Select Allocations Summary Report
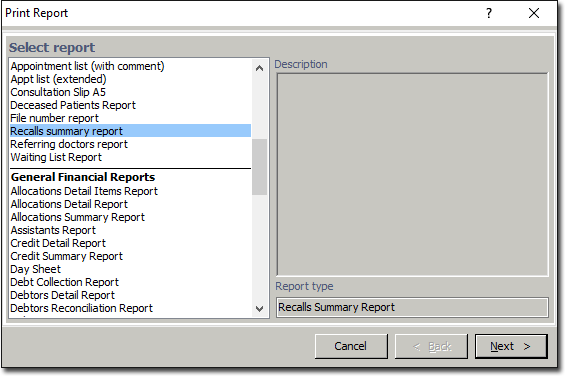The height and width of the screenshot is (376, 565). pos(130,217)
